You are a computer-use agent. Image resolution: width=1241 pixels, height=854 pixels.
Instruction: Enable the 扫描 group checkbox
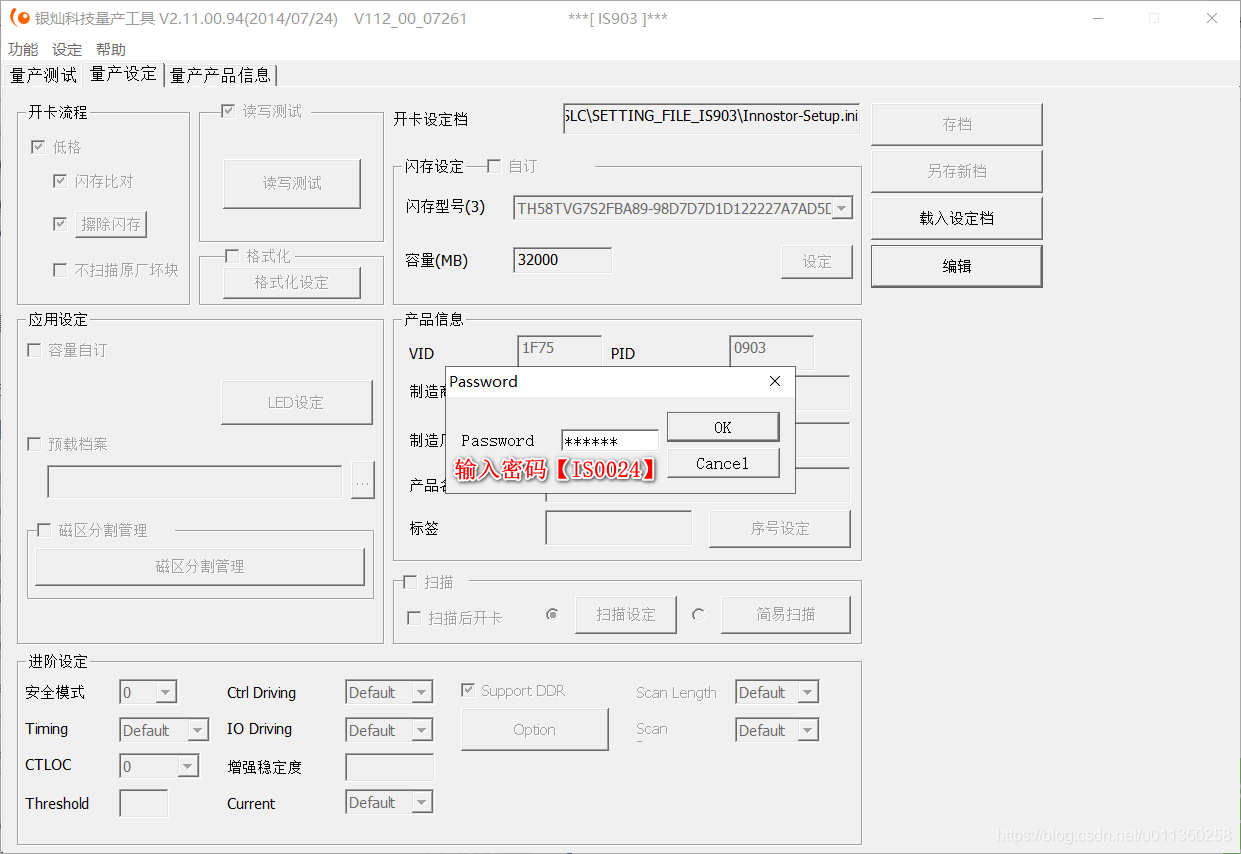pyautogui.click(x=410, y=582)
